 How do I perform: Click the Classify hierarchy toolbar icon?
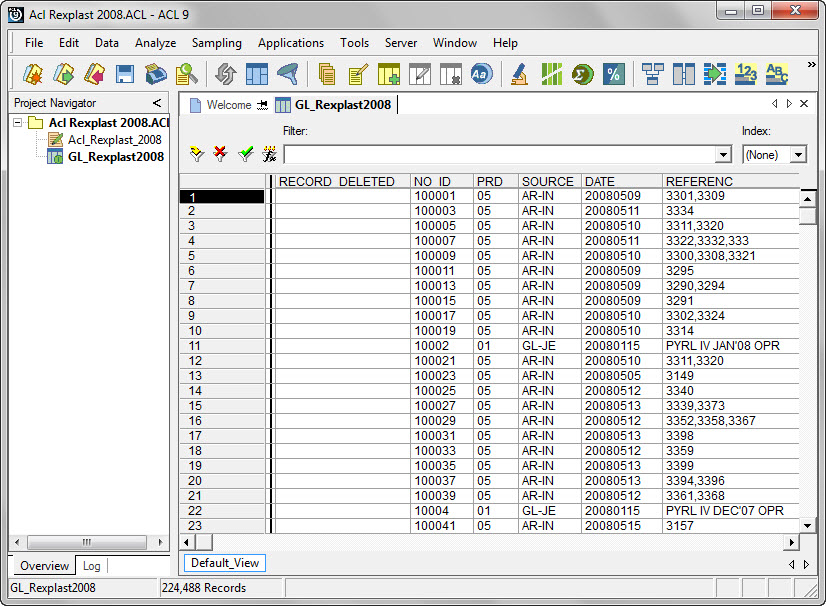[653, 74]
